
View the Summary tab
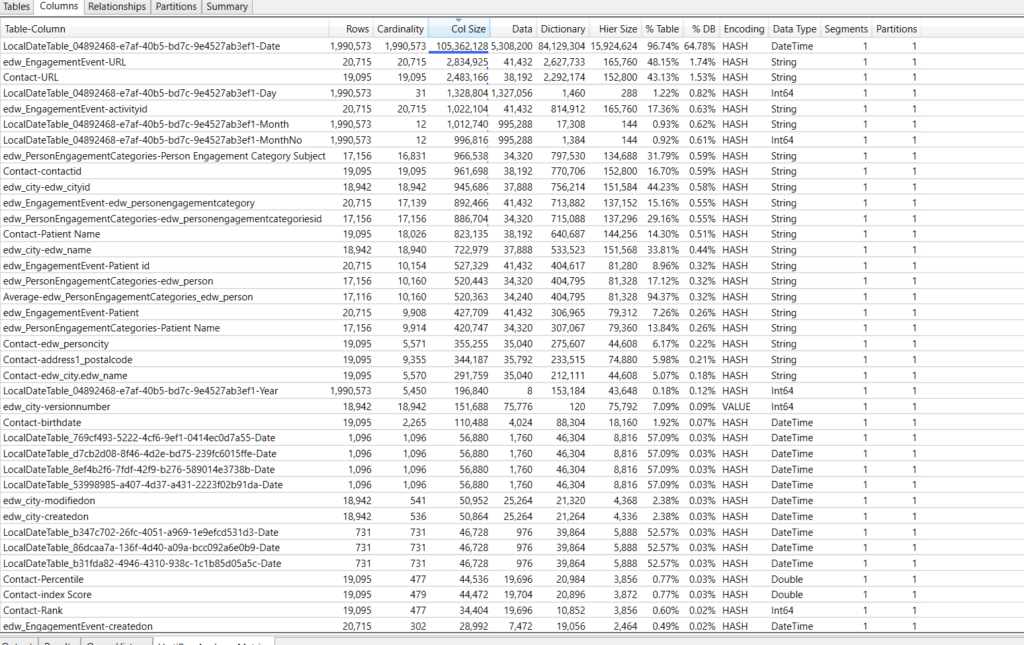pos(226,7)
